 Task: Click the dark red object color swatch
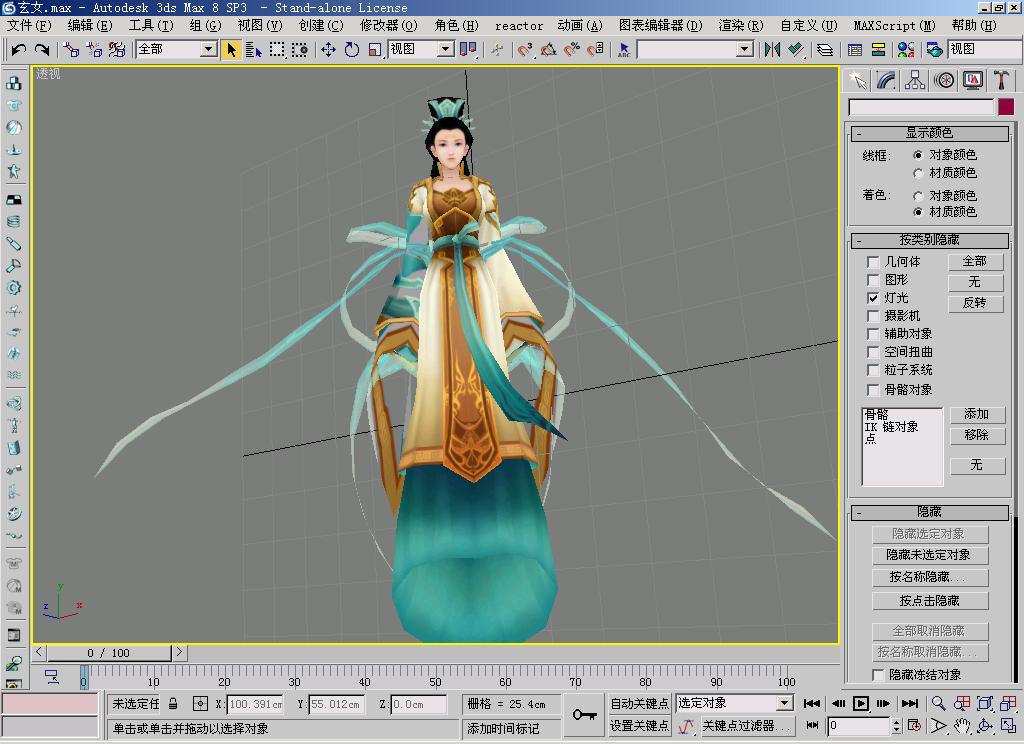pos(1006,107)
